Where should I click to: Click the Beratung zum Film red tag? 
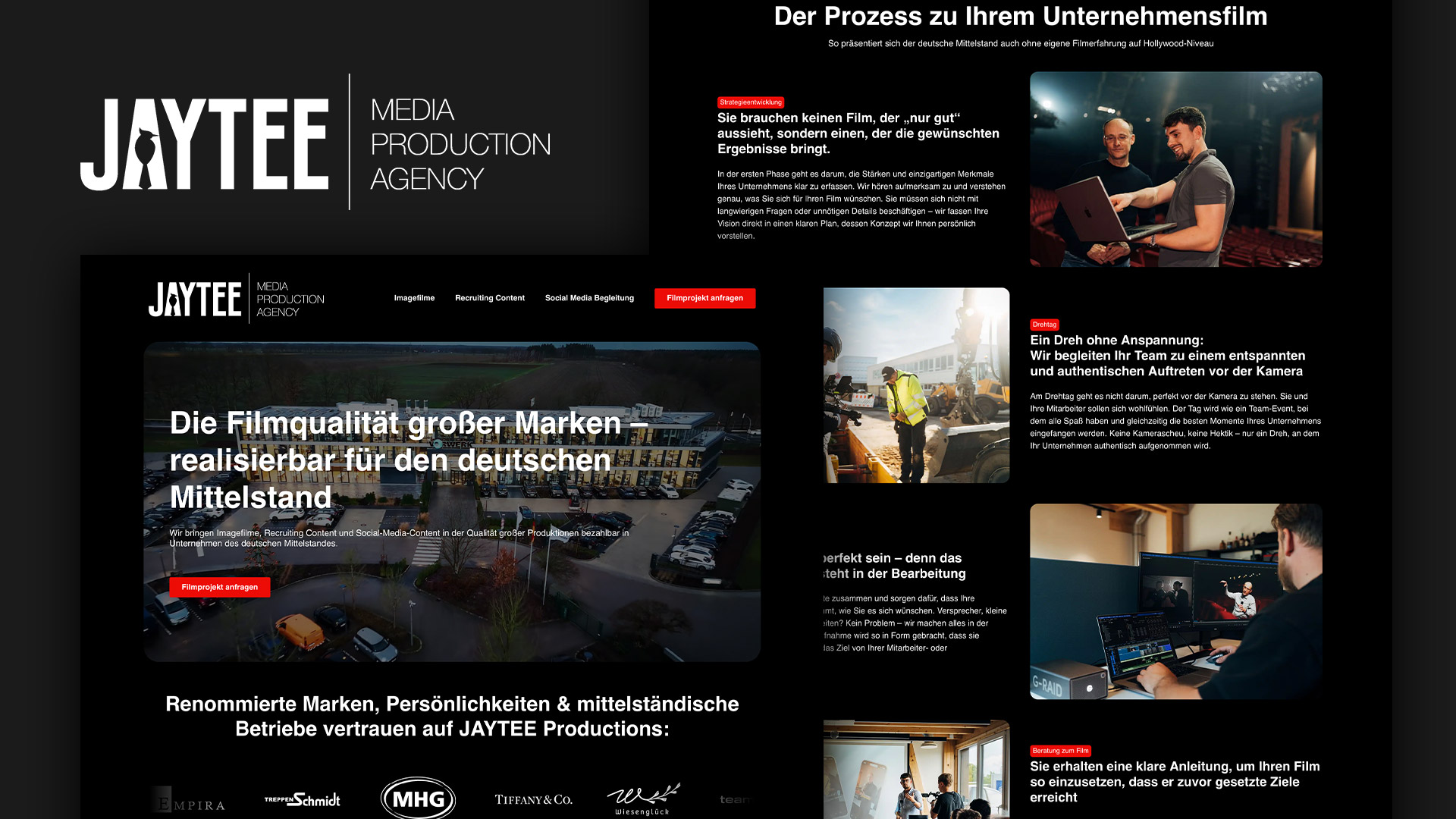pos(1060,751)
